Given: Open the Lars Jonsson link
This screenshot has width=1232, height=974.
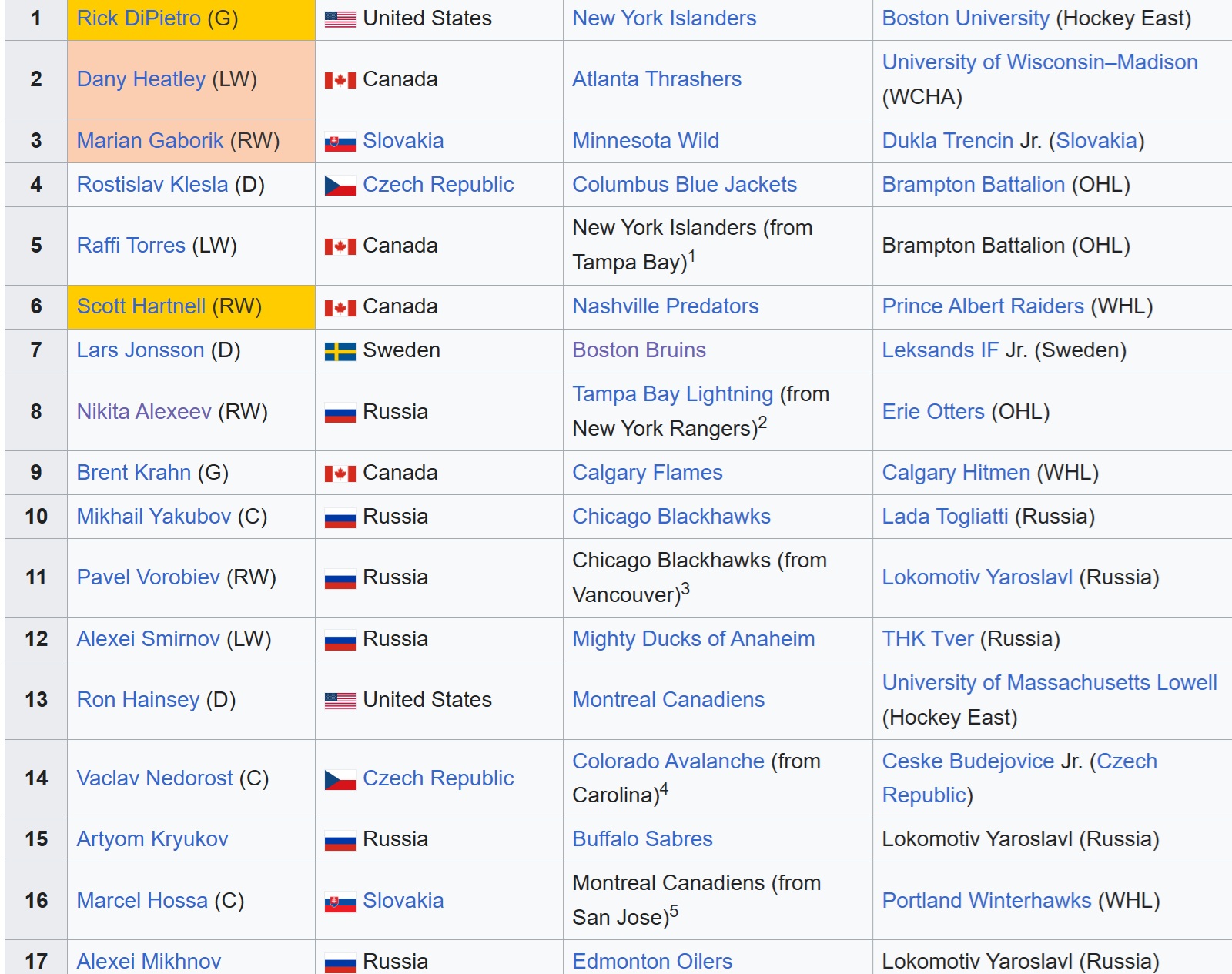Looking at the screenshot, I should (x=140, y=350).
